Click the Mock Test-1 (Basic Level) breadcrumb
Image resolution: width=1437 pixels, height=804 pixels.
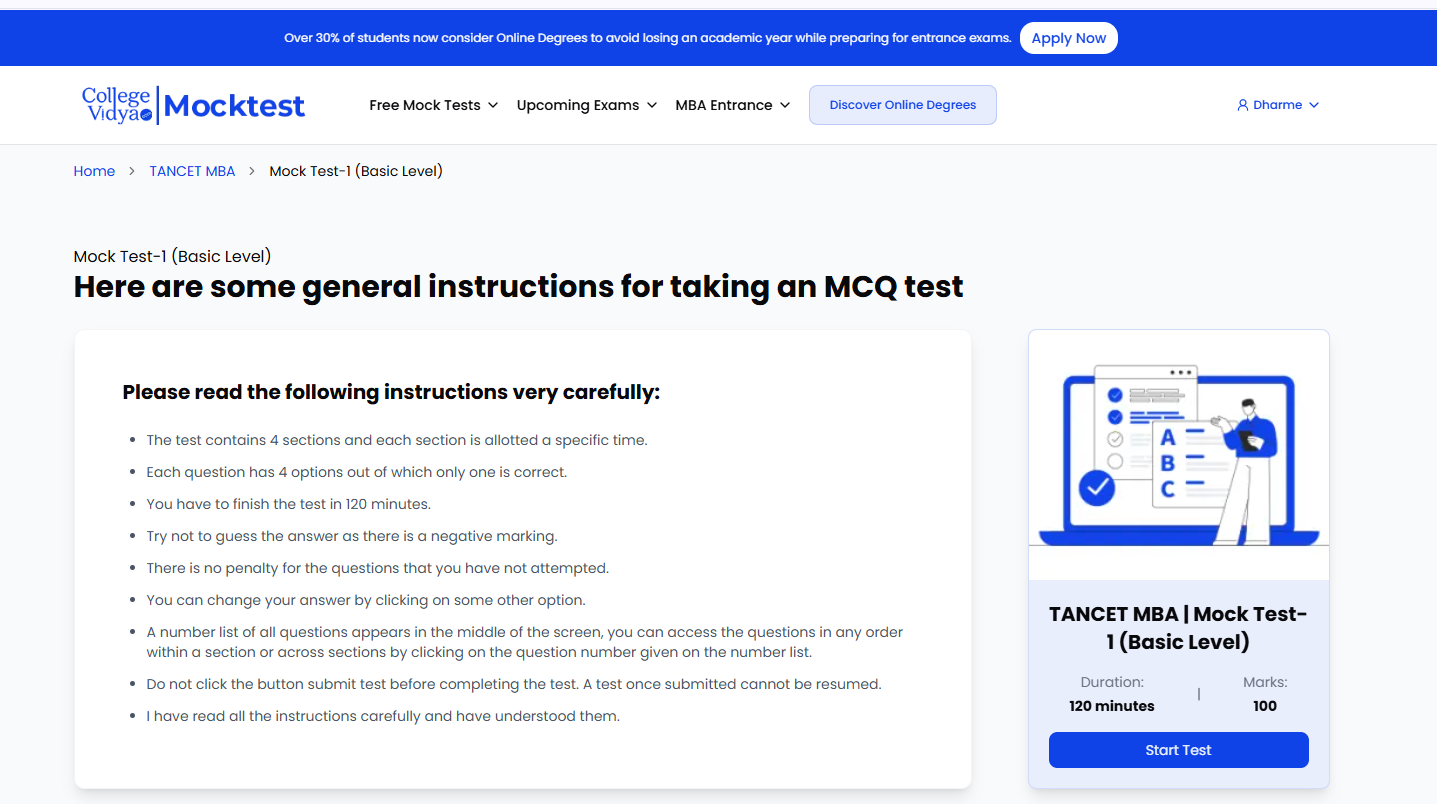pyautogui.click(x=356, y=171)
